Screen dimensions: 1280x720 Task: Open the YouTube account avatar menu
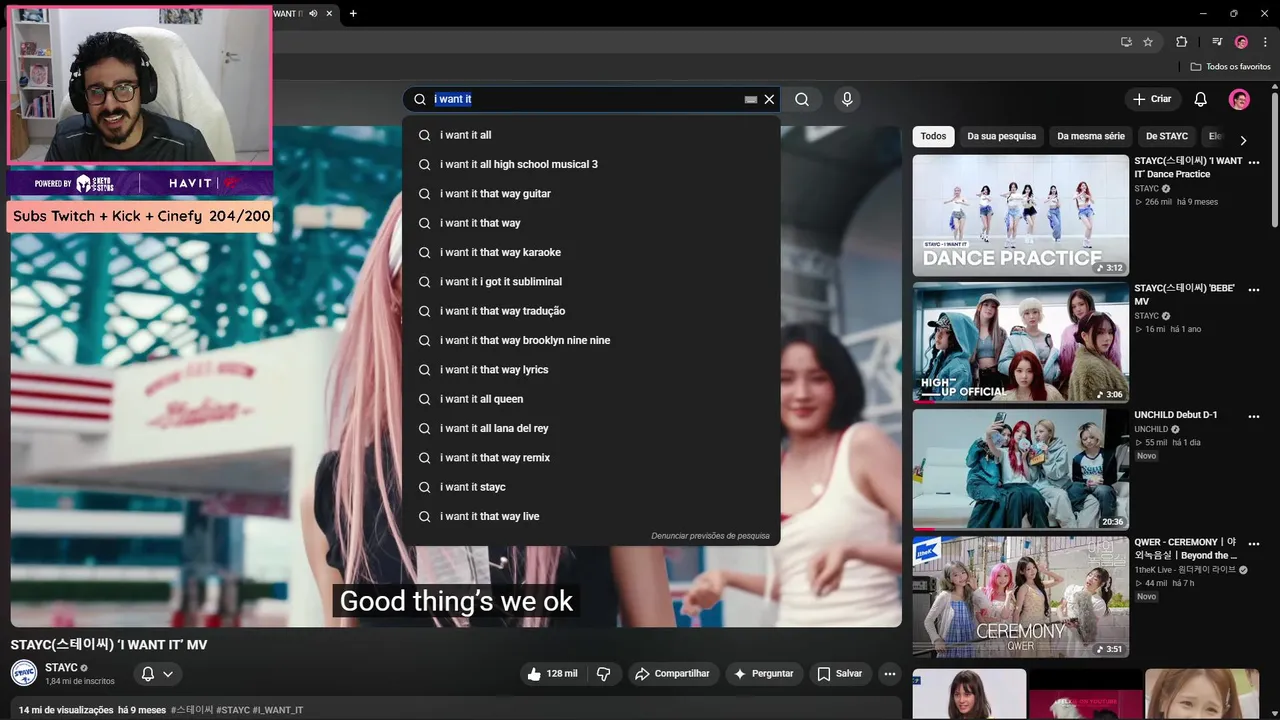[x=1239, y=99]
